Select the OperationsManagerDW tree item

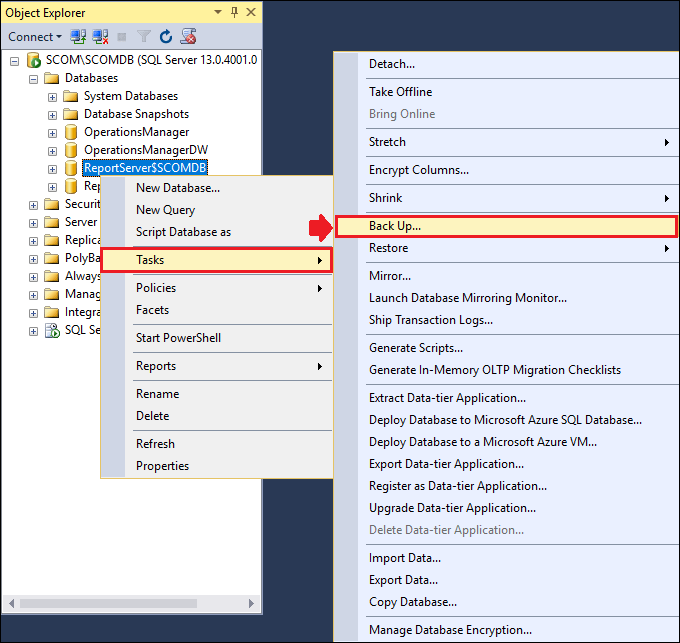tap(146, 150)
